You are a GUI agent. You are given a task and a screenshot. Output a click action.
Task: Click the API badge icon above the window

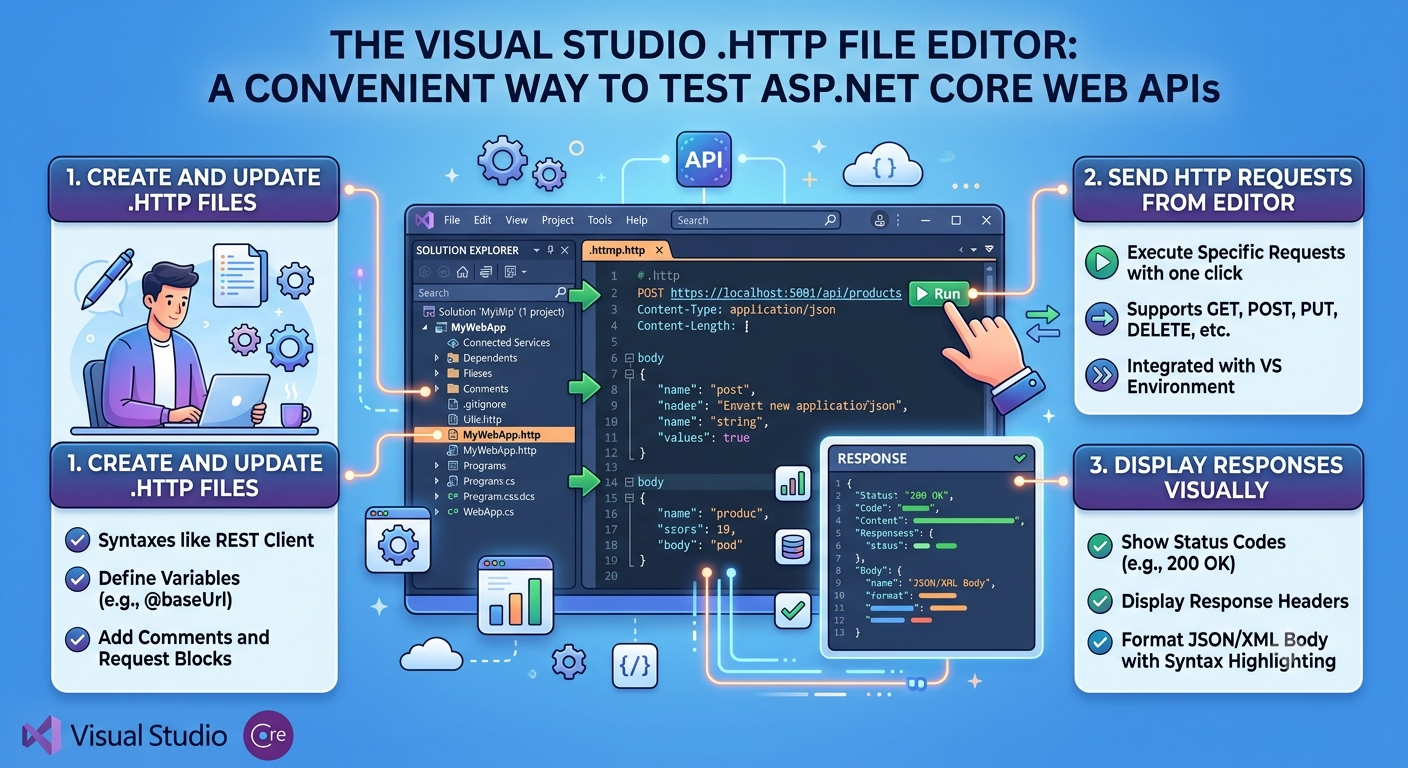[x=704, y=159]
